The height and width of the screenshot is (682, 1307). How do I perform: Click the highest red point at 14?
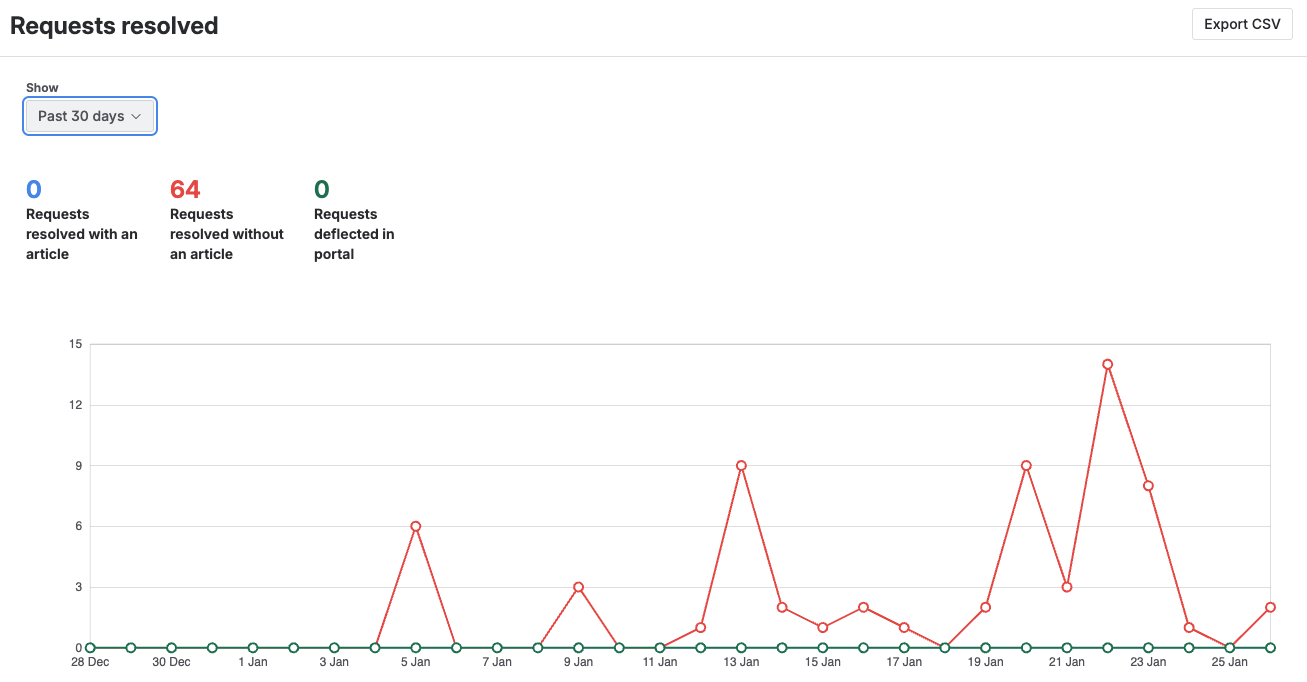coord(1107,364)
